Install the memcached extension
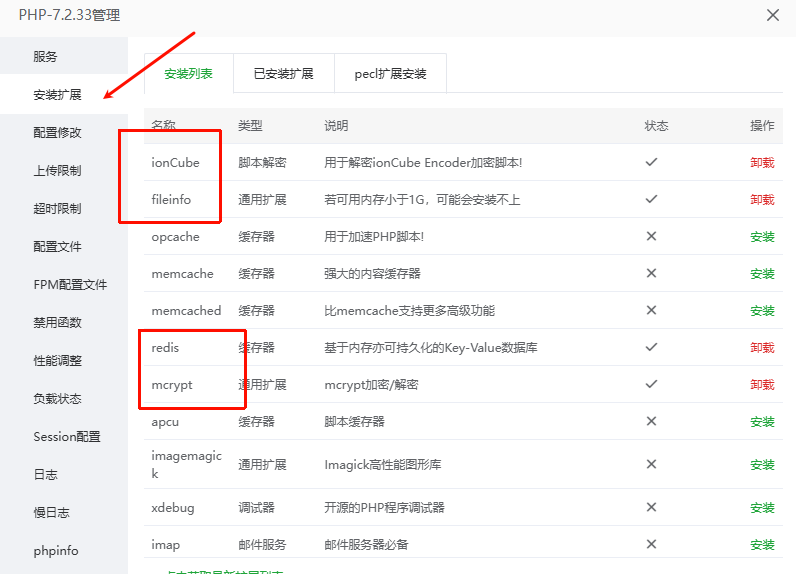Viewport: 796px width, 574px height. (x=762, y=311)
